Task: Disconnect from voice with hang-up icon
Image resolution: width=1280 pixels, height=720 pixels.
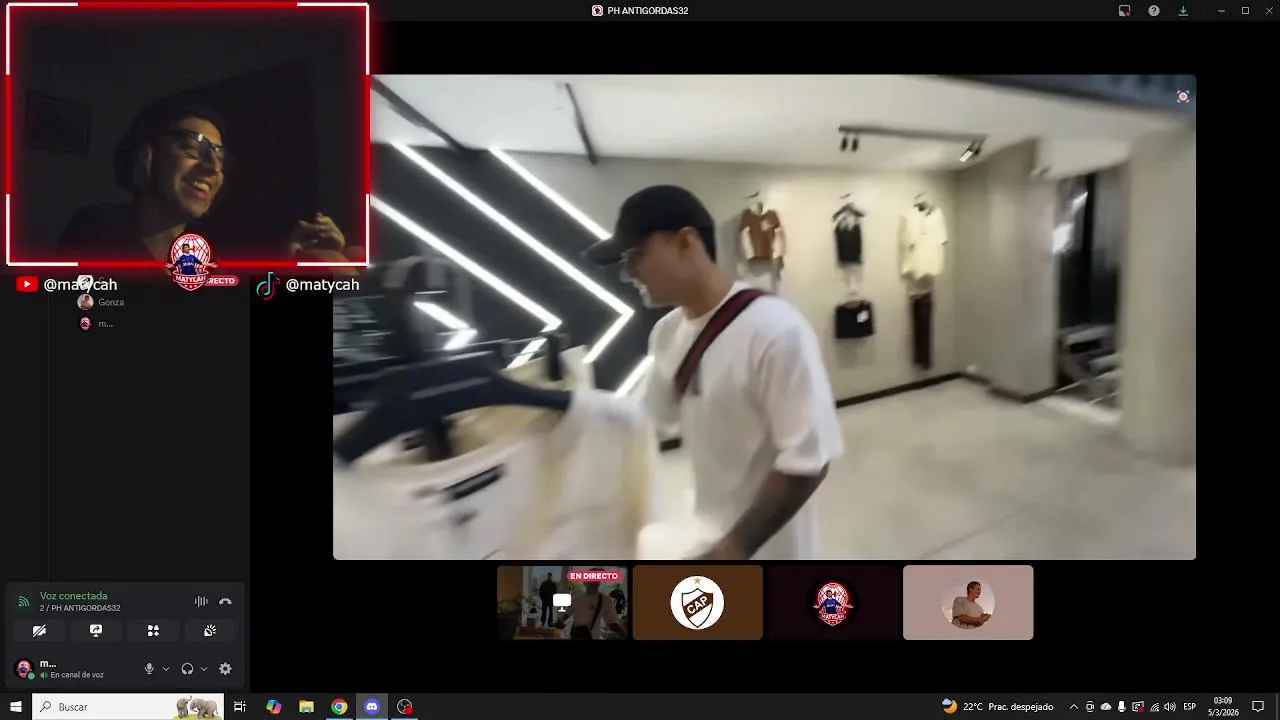Action: click(225, 601)
